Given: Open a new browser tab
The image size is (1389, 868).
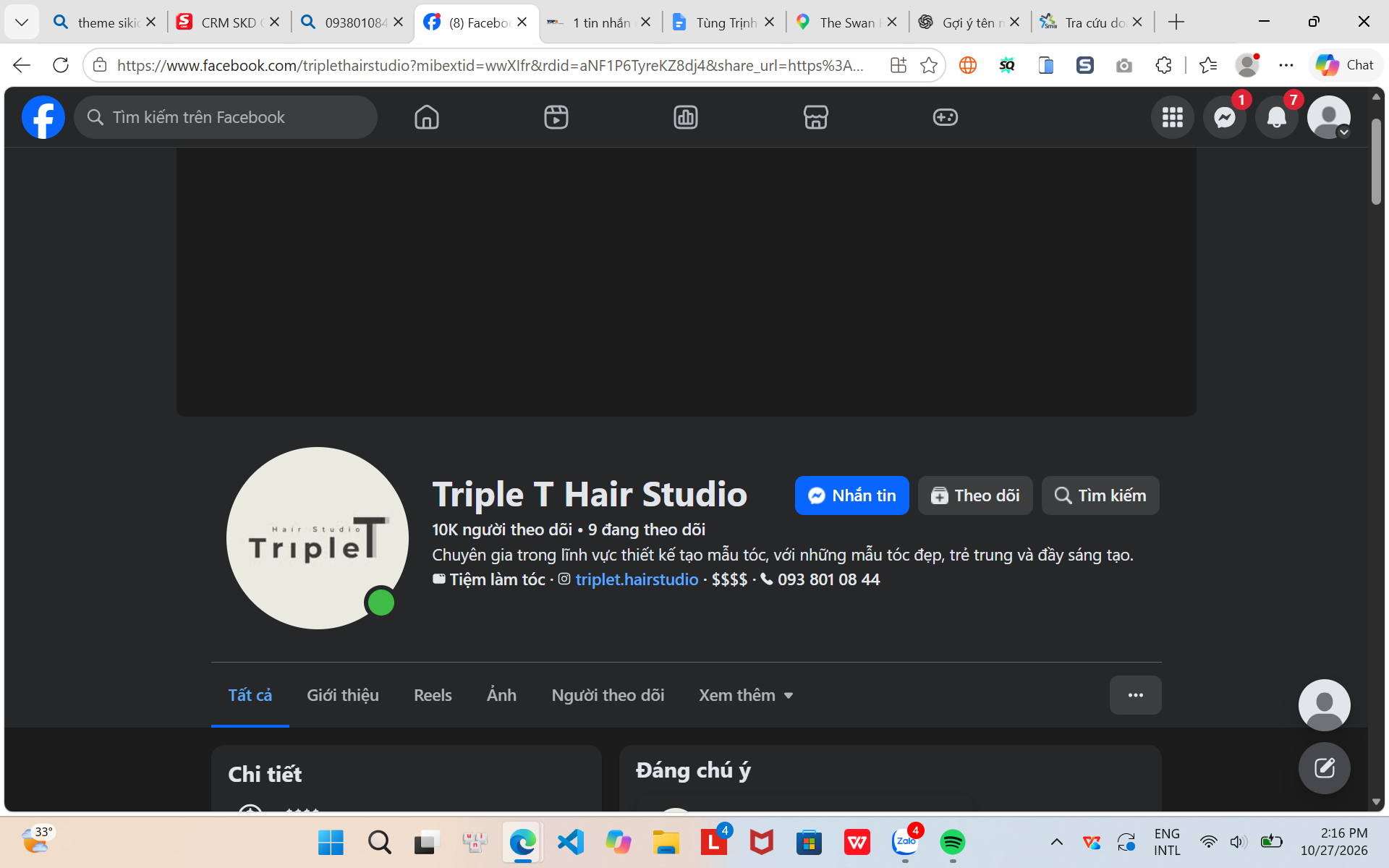Looking at the screenshot, I should coord(1176,22).
